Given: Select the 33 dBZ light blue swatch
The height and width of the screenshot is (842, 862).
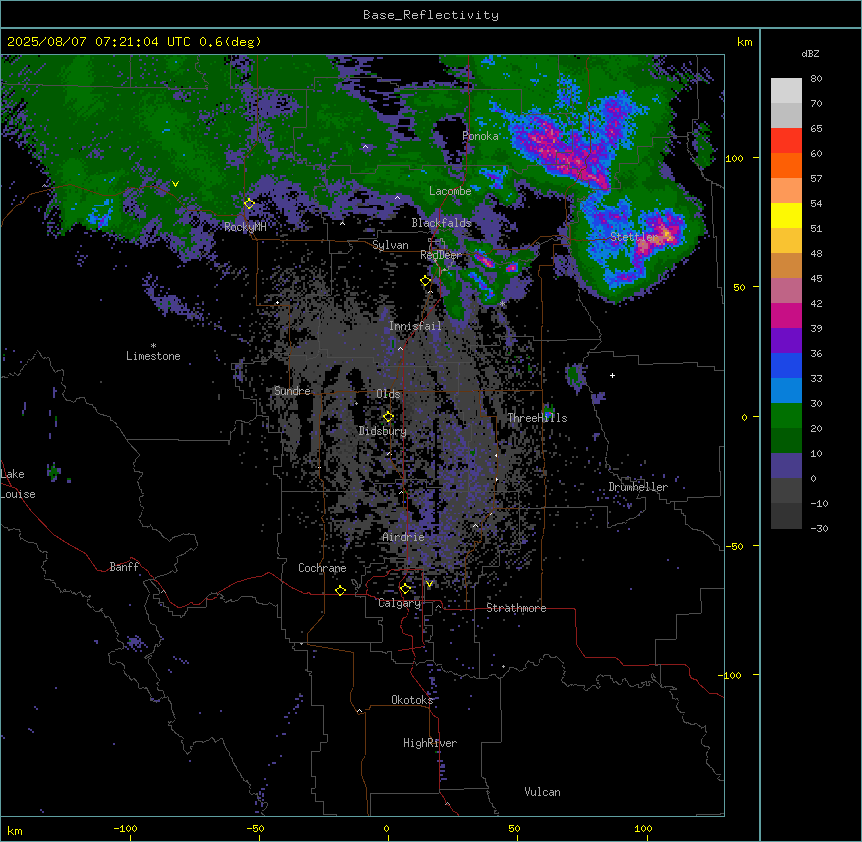Looking at the screenshot, I should [786, 390].
